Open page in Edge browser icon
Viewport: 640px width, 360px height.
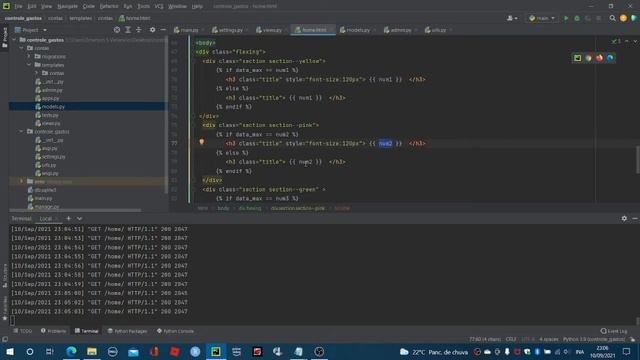pos(610,58)
